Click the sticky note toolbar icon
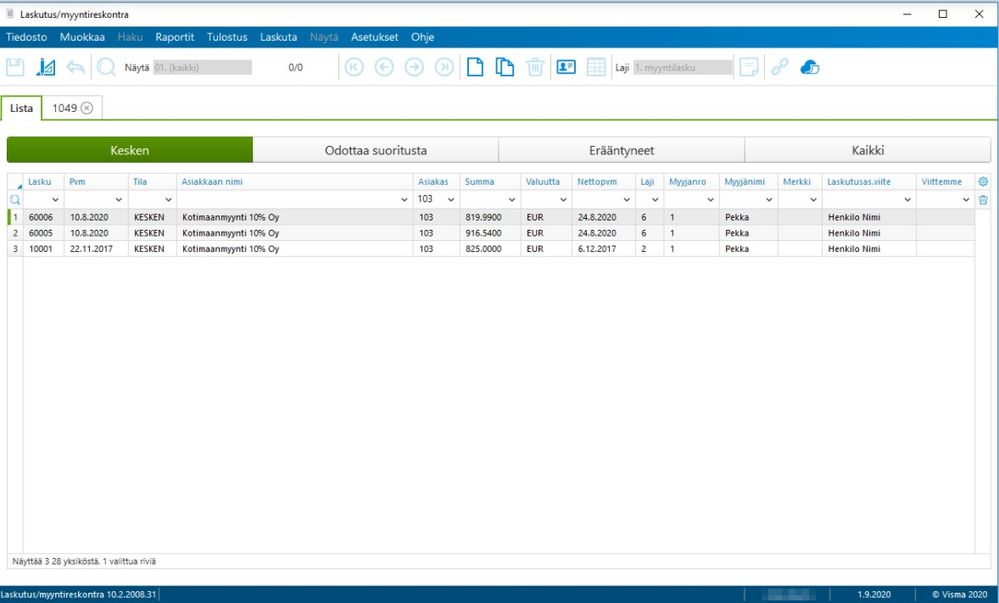Viewport: 999px width, 603px height. (x=749, y=67)
